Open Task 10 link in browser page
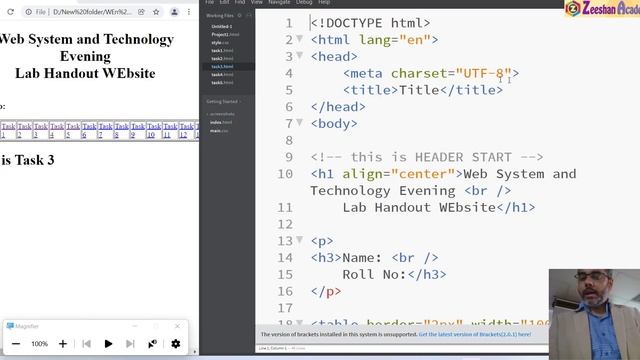The image size is (640, 360). [x=154, y=130]
